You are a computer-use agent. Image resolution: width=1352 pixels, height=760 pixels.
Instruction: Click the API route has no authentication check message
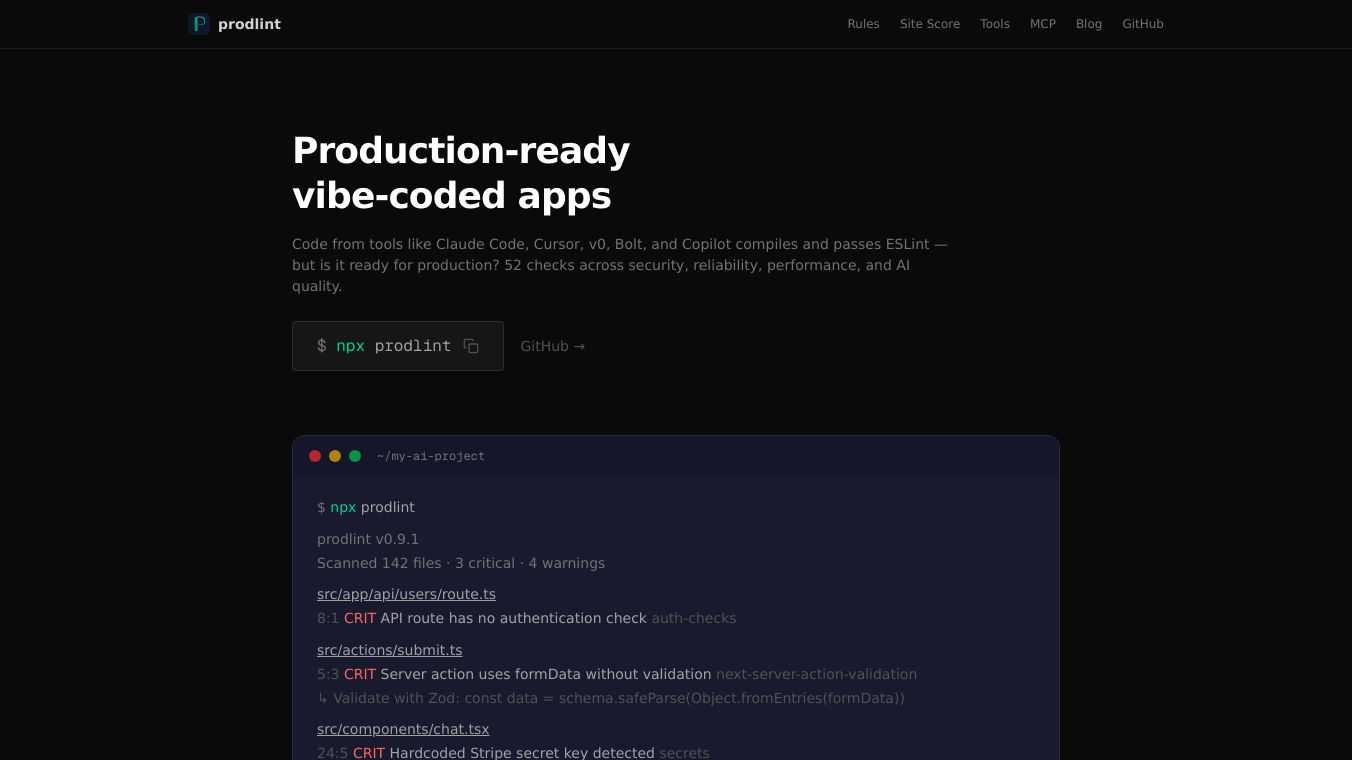[513, 618]
